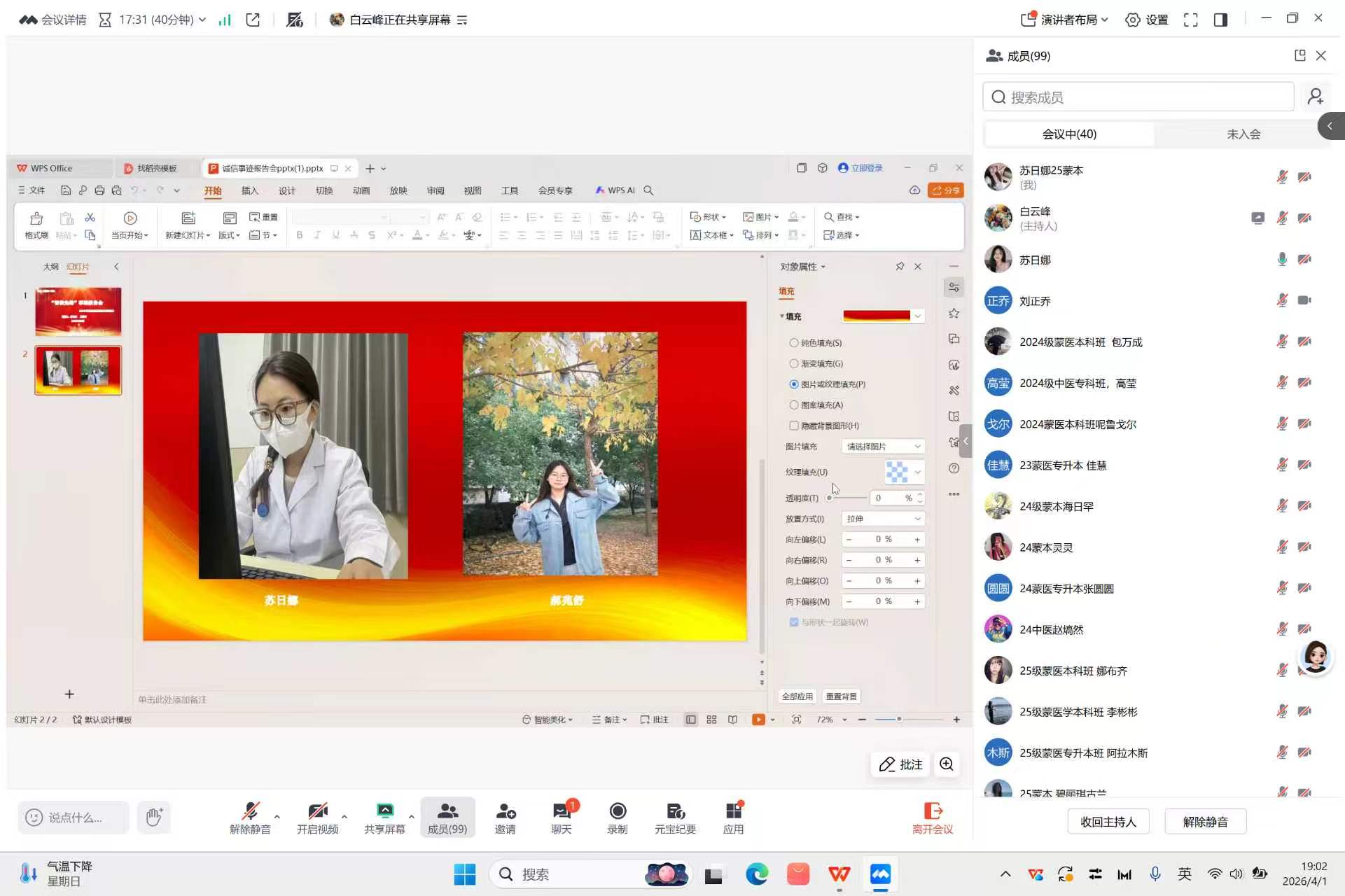The image size is (1345, 896).
Task: Expand the unmute audio options arrow
Action: (277, 816)
